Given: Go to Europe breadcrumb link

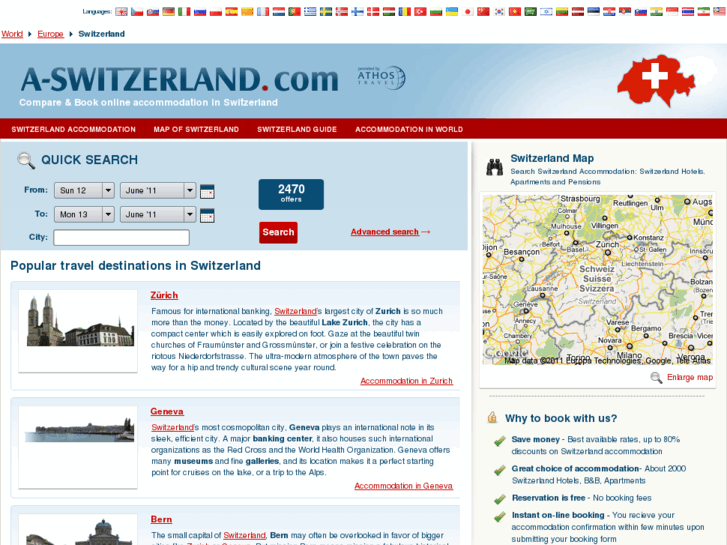Looking at the screenshot, I should click(51, 34).
